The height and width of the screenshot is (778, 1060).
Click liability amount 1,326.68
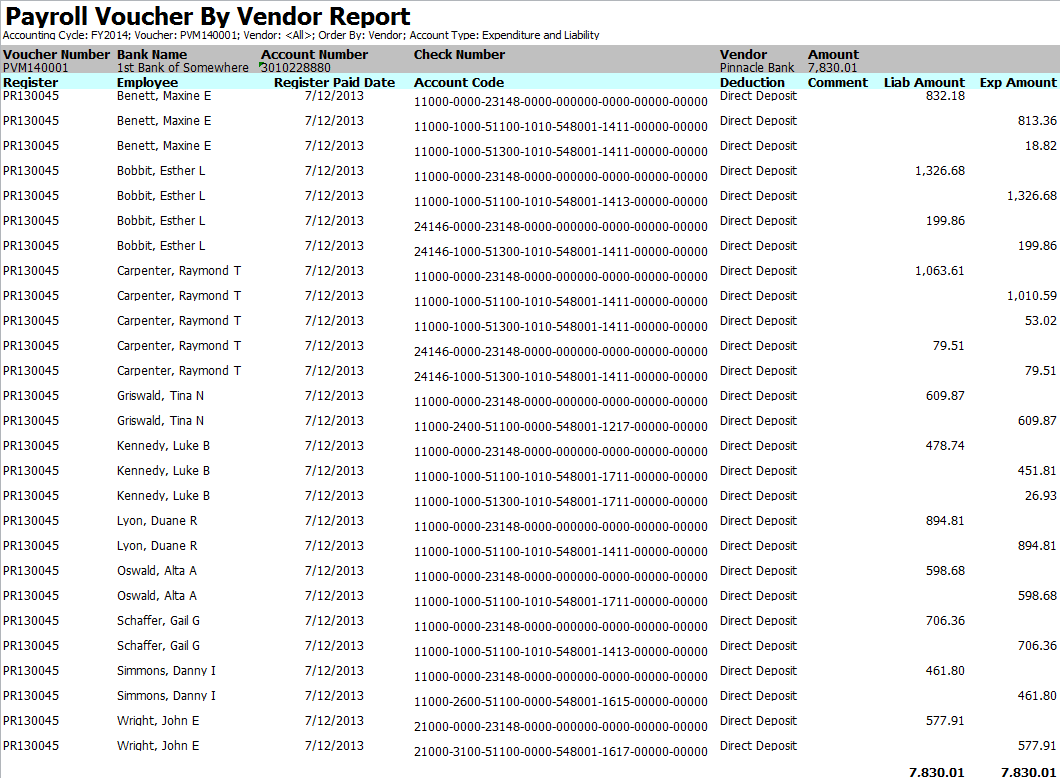(x=940, y=170)
